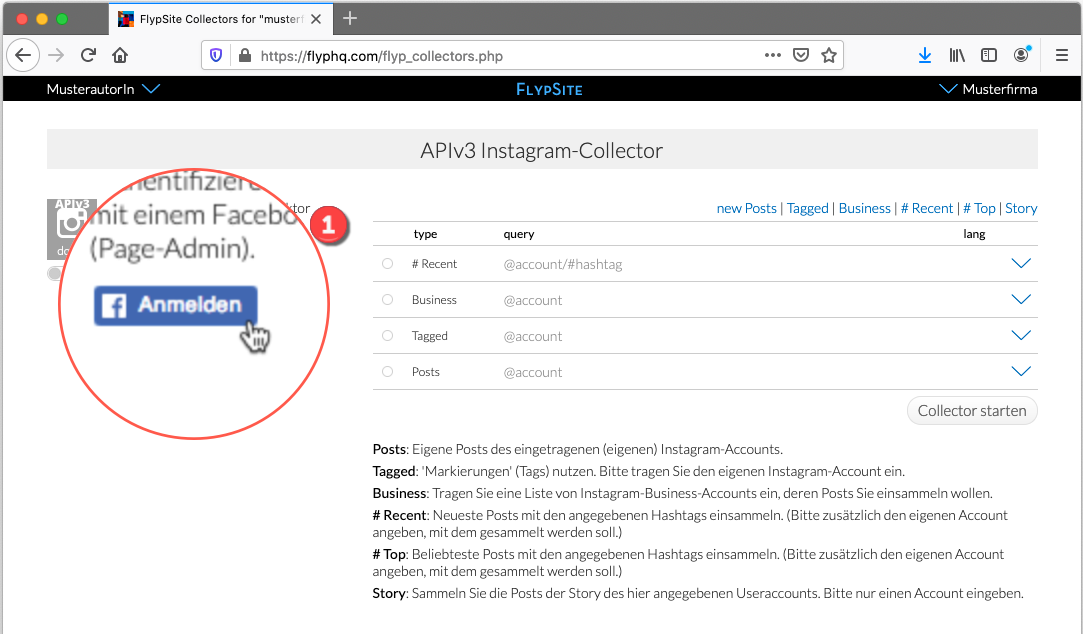Save page to Pocket icon
1083x634 pixels.
801,55
